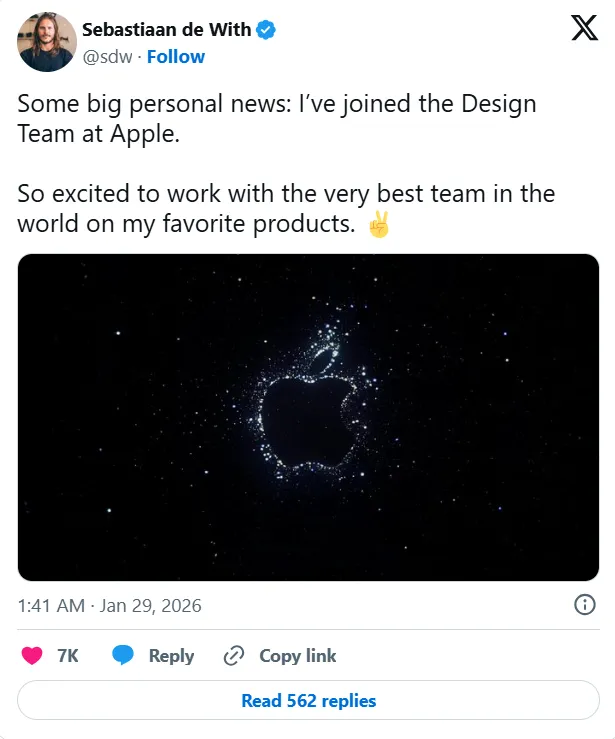Click the Jan 29, 2026 date
The image size is (615, 739).
pyautogui.click(x=150, y=606)
